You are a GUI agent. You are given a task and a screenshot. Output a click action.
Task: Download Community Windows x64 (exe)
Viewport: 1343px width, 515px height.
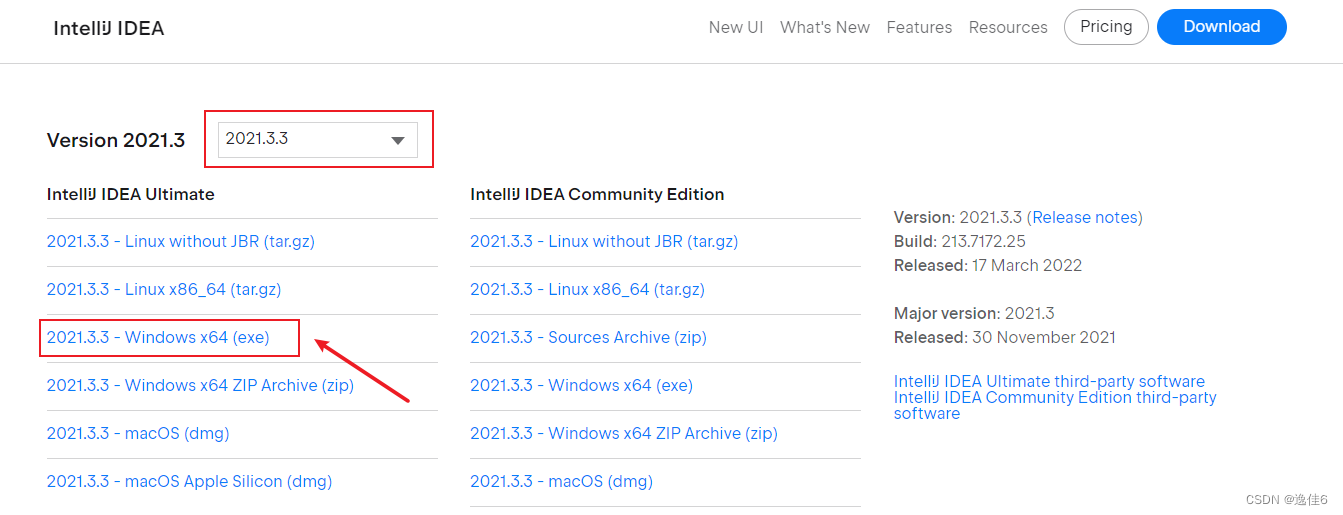click(x=581, y=385)
